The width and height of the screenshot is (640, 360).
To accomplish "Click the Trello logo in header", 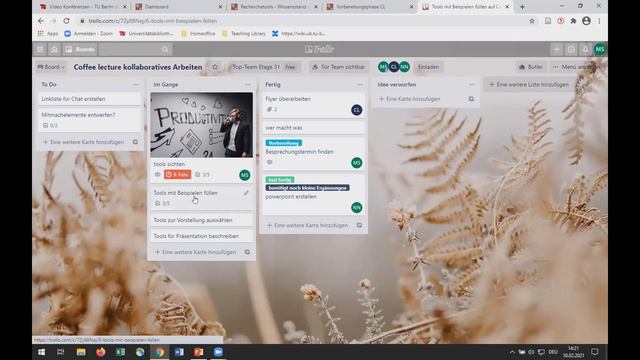I will click(x=320, y=49).
